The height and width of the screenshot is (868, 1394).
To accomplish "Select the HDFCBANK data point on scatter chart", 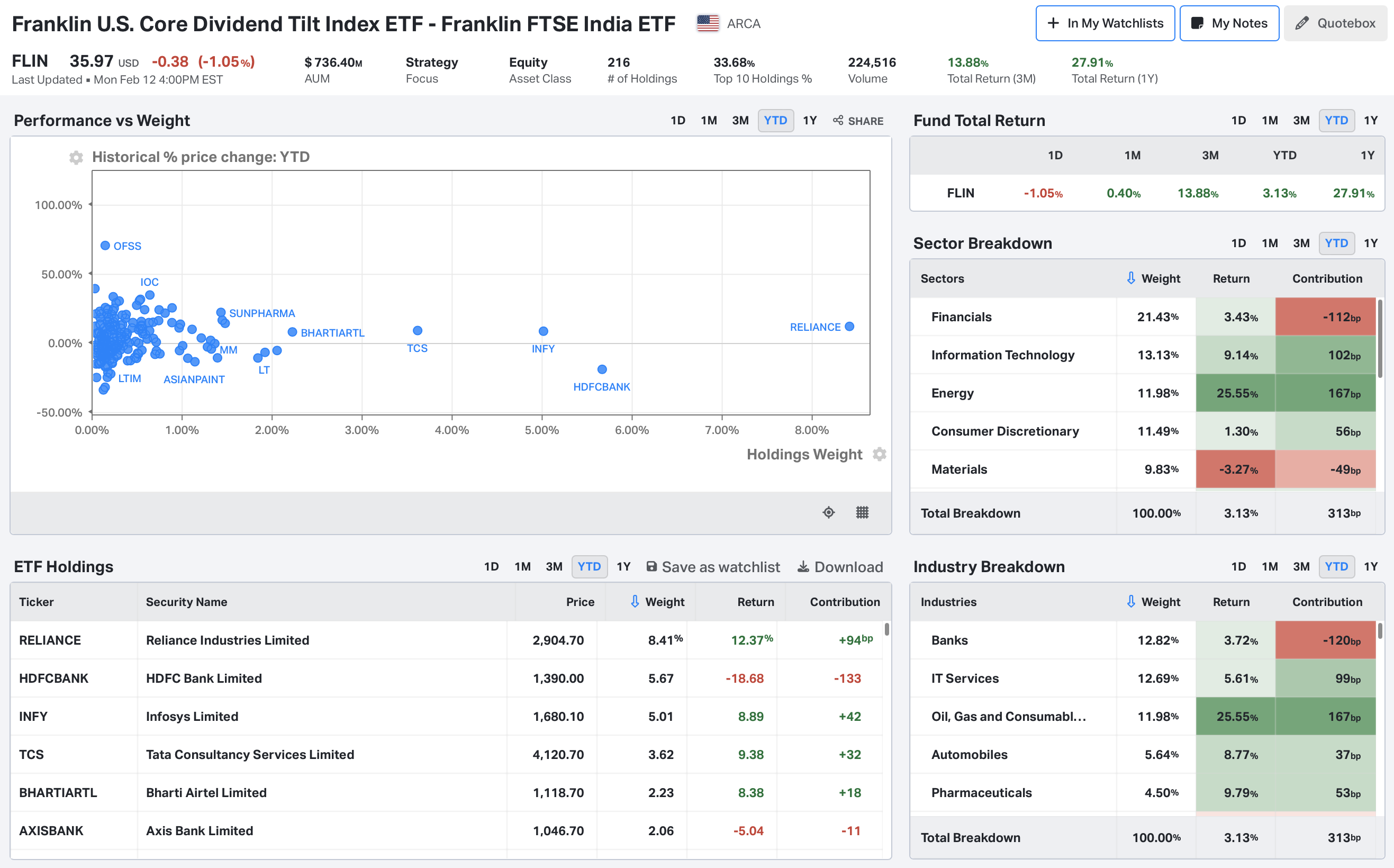I will (602, 369).
